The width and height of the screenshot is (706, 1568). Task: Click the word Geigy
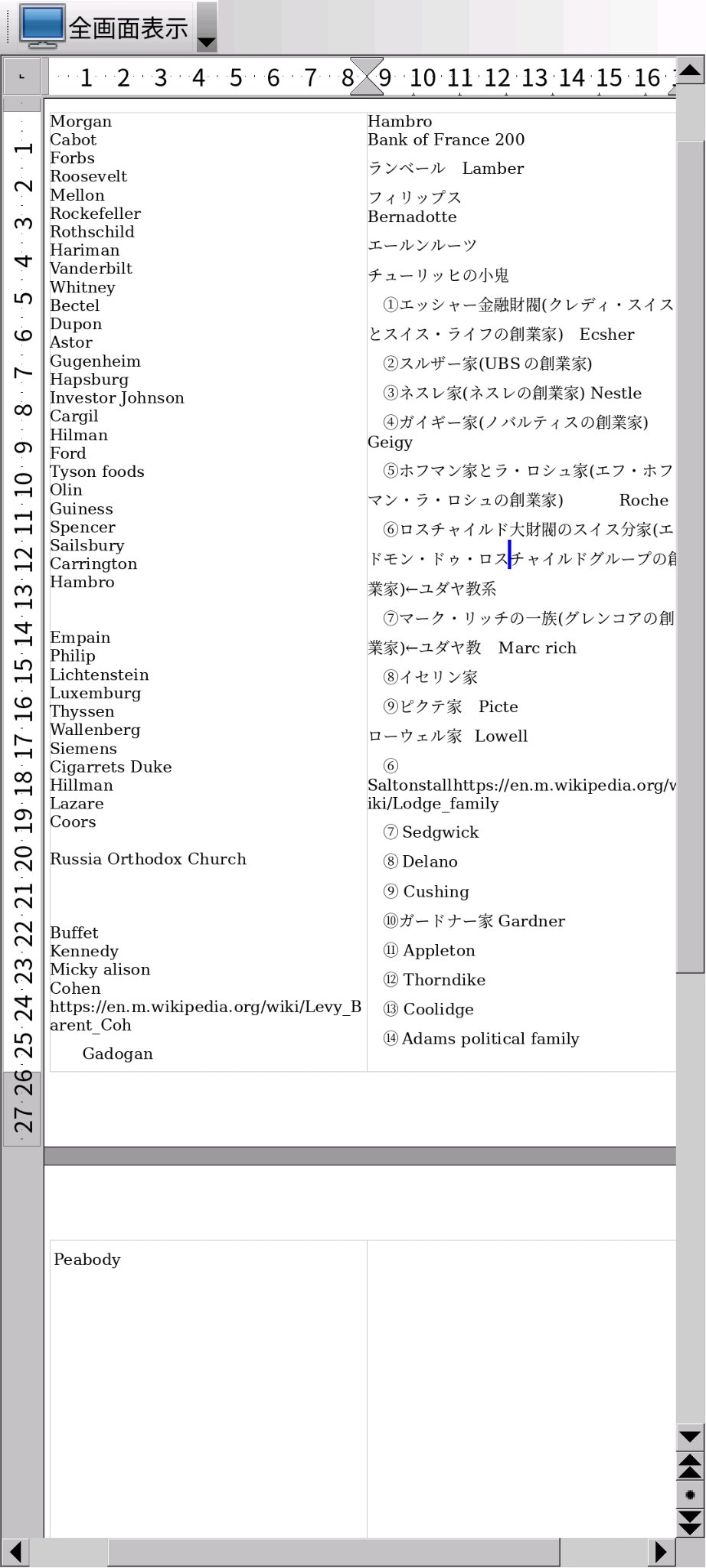click(x=390, y=443)
